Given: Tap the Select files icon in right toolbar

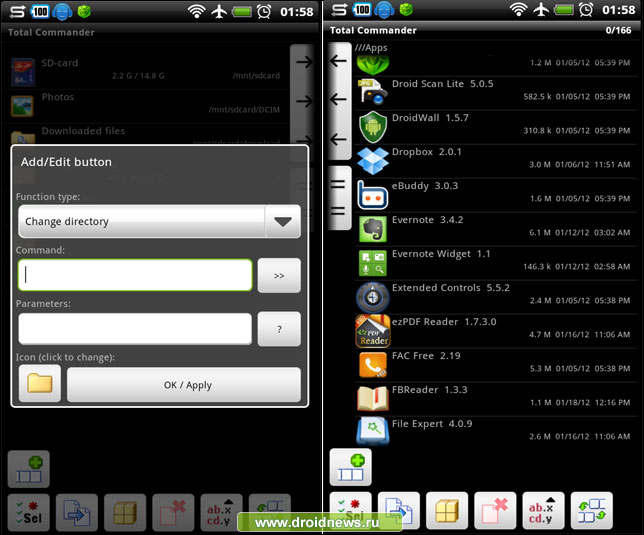Looking at the screenshot, I should 351,510.
